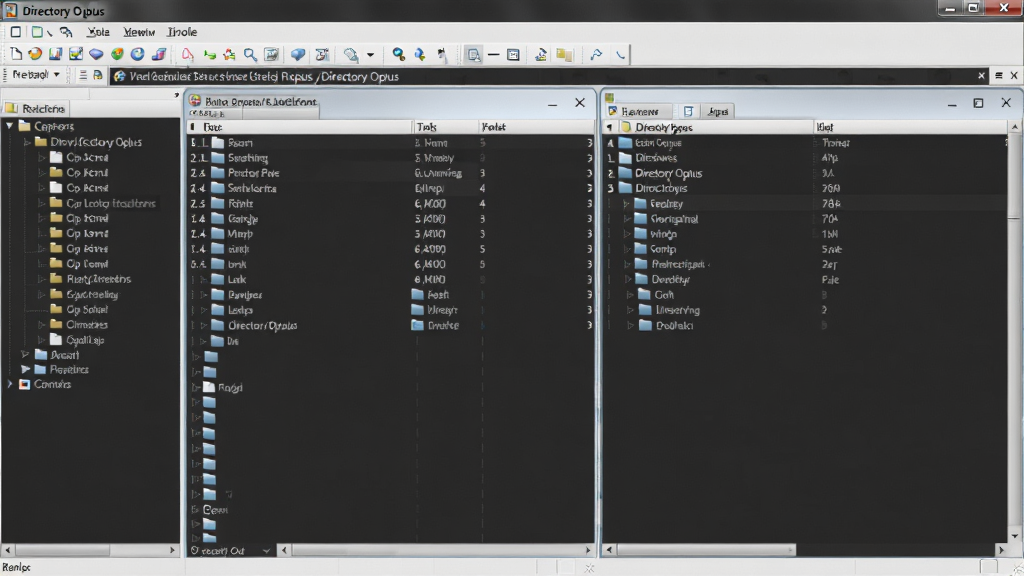Expand the 'Goft' folder in right panel
This screenshot has height=576, width=1024.
(x=630, y=295)
